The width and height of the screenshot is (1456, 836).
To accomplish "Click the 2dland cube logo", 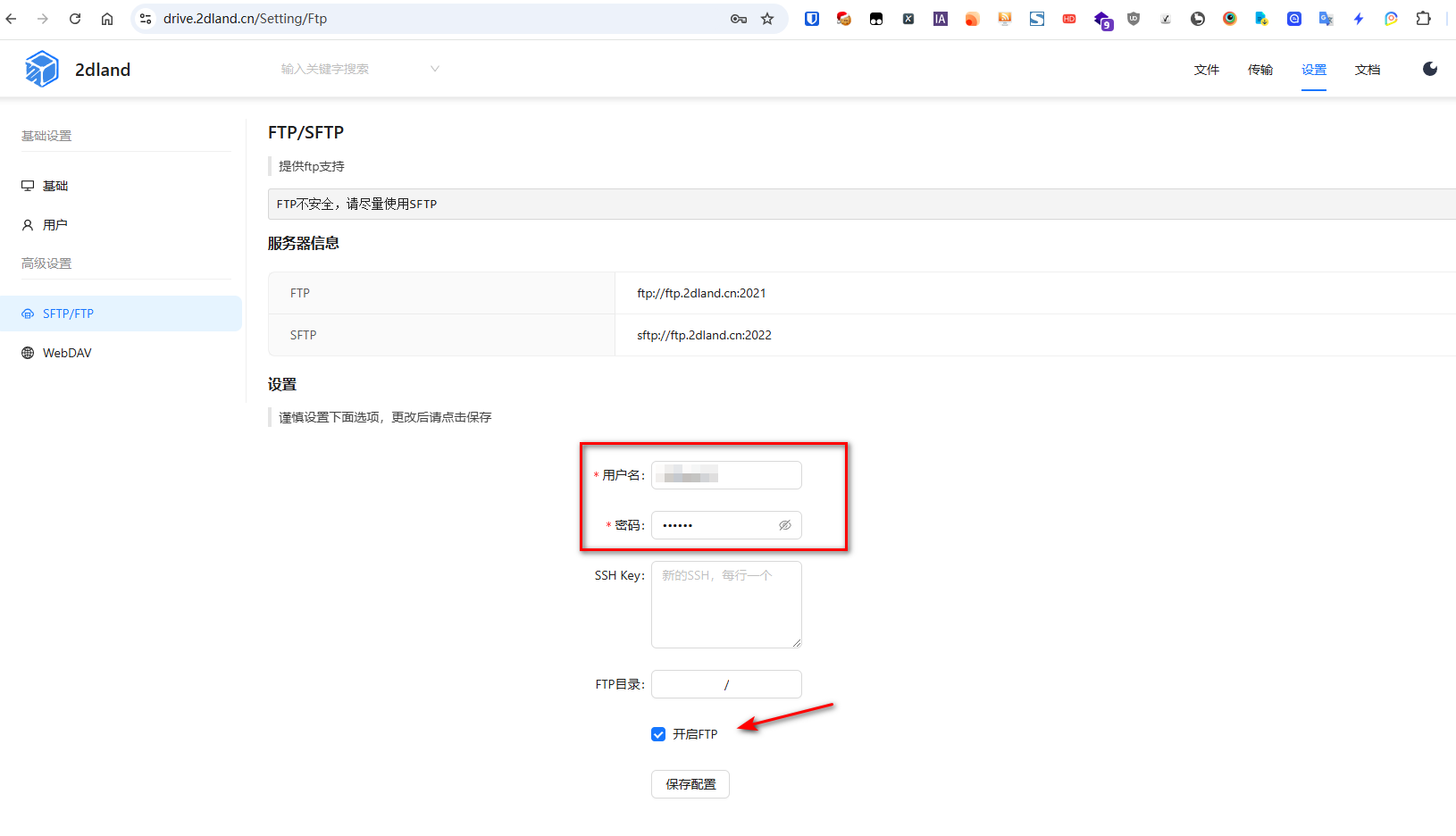I will (41, 68).
